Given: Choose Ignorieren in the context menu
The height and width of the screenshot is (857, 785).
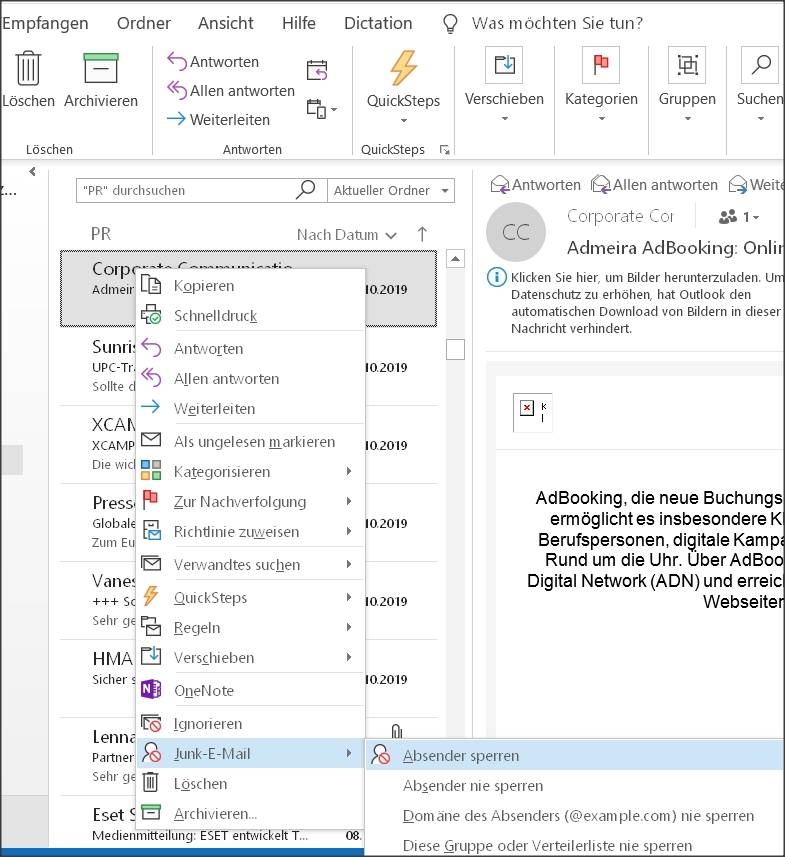Looking at the screenshot, I should tap(250, 724).
